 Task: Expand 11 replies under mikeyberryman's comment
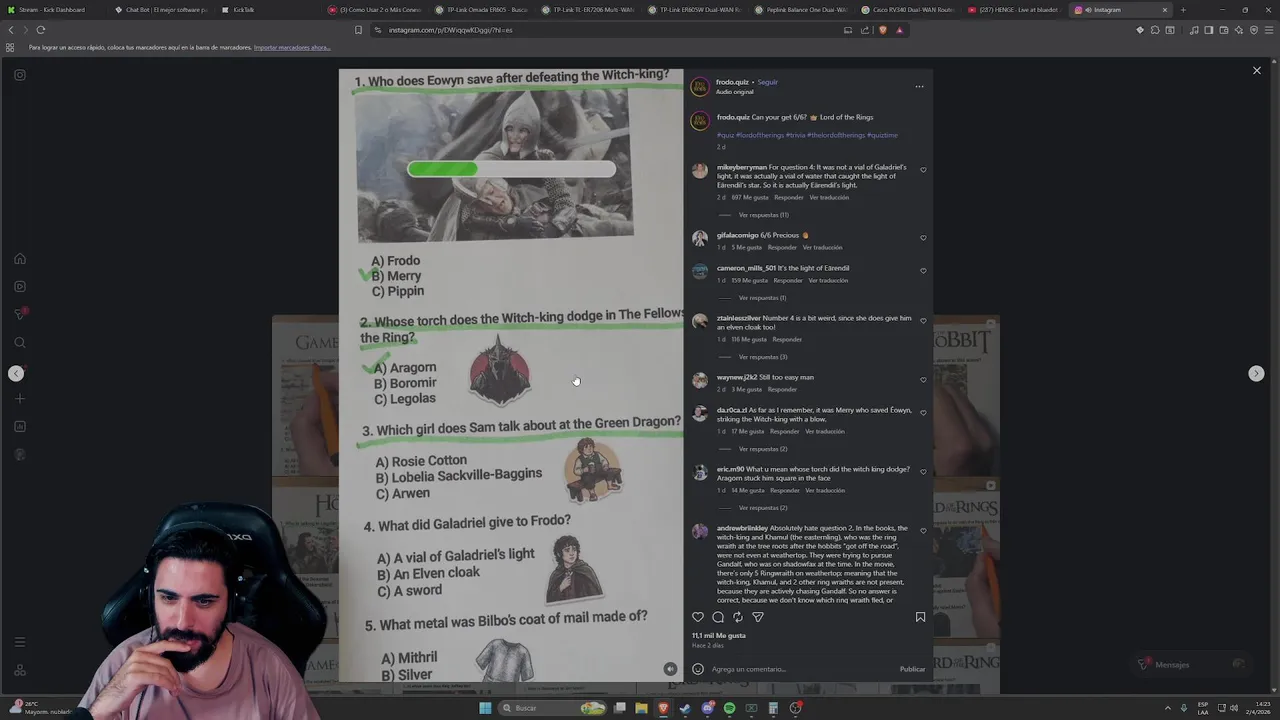763,215
